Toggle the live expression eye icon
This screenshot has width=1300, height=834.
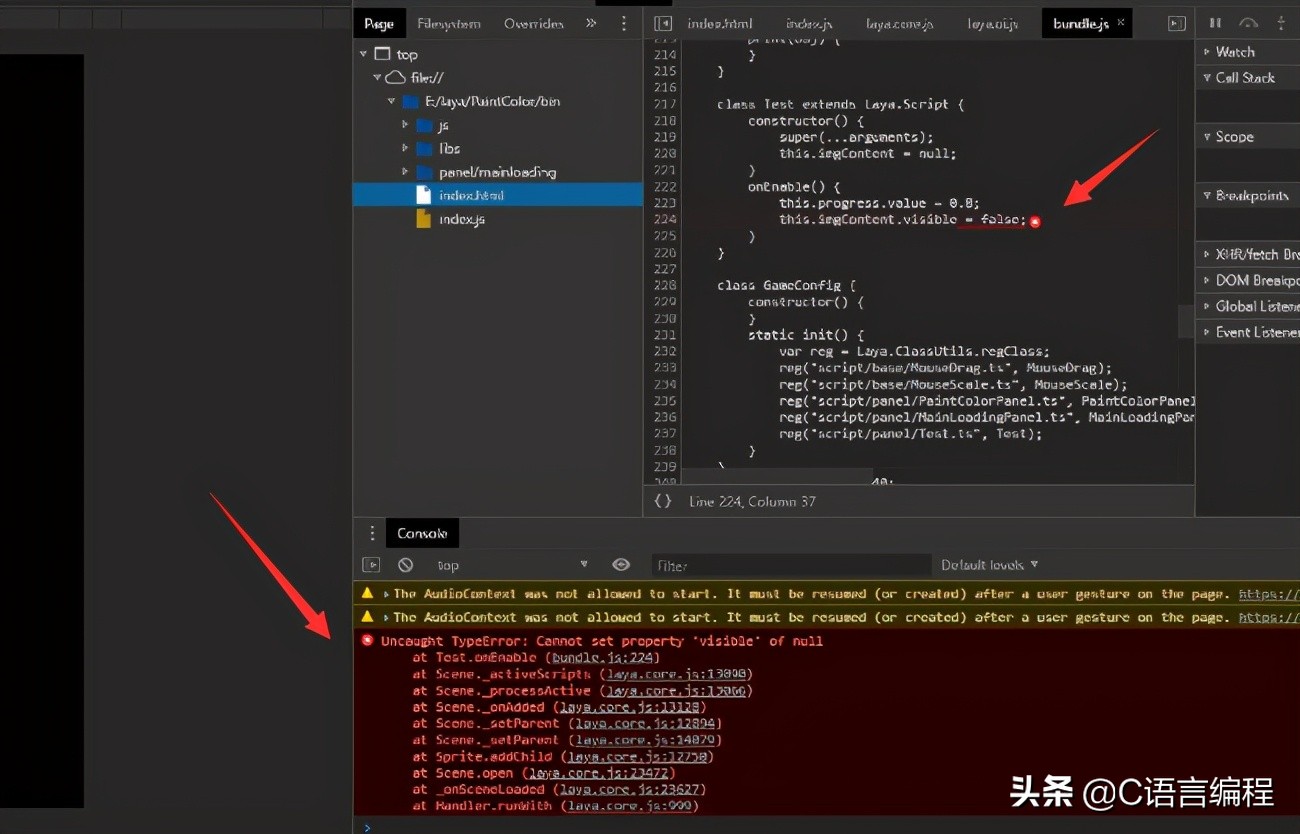pyautogui.click(x=620, y=564)
